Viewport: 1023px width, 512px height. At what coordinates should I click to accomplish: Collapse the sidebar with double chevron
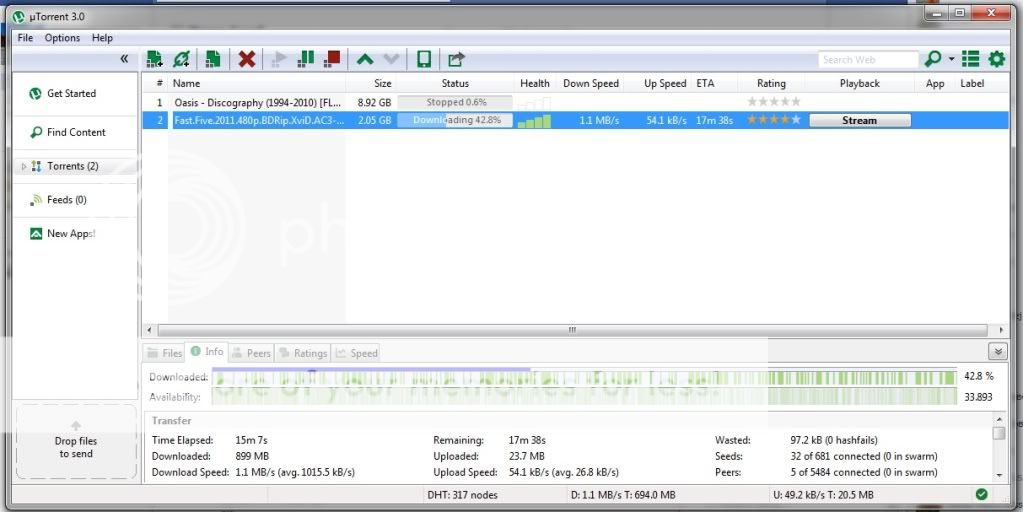124,60
